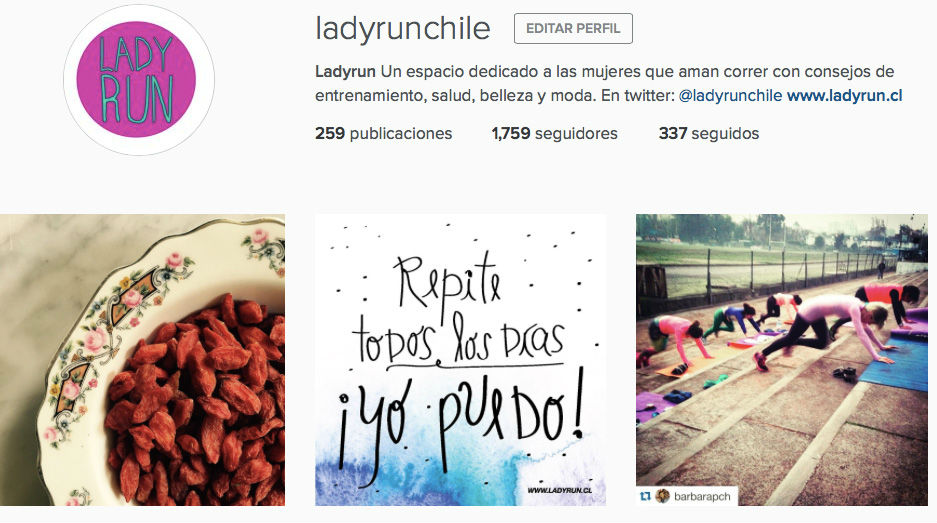Visit the www.ladyrun.cl website link in the bio
This screenshot has height=523, width=937.
click(x=844, y=96)
